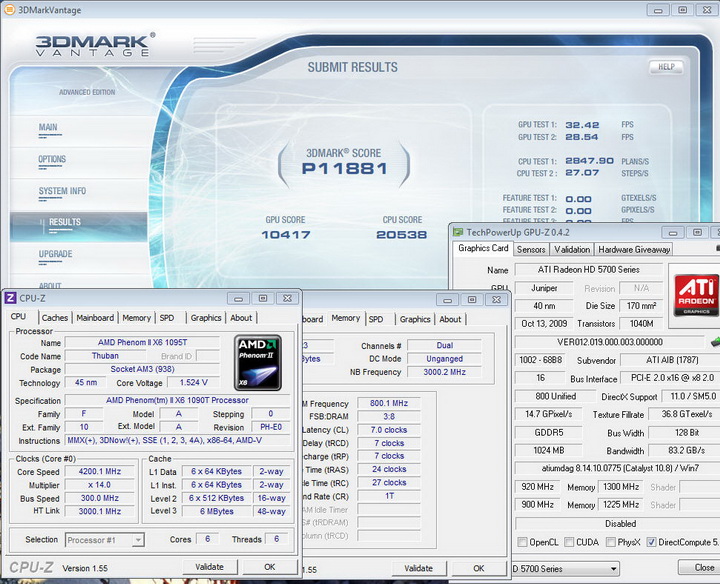
Task: Click the Multiplier value x 14.0
Action: pyautogui.click(x=100, y=485)
